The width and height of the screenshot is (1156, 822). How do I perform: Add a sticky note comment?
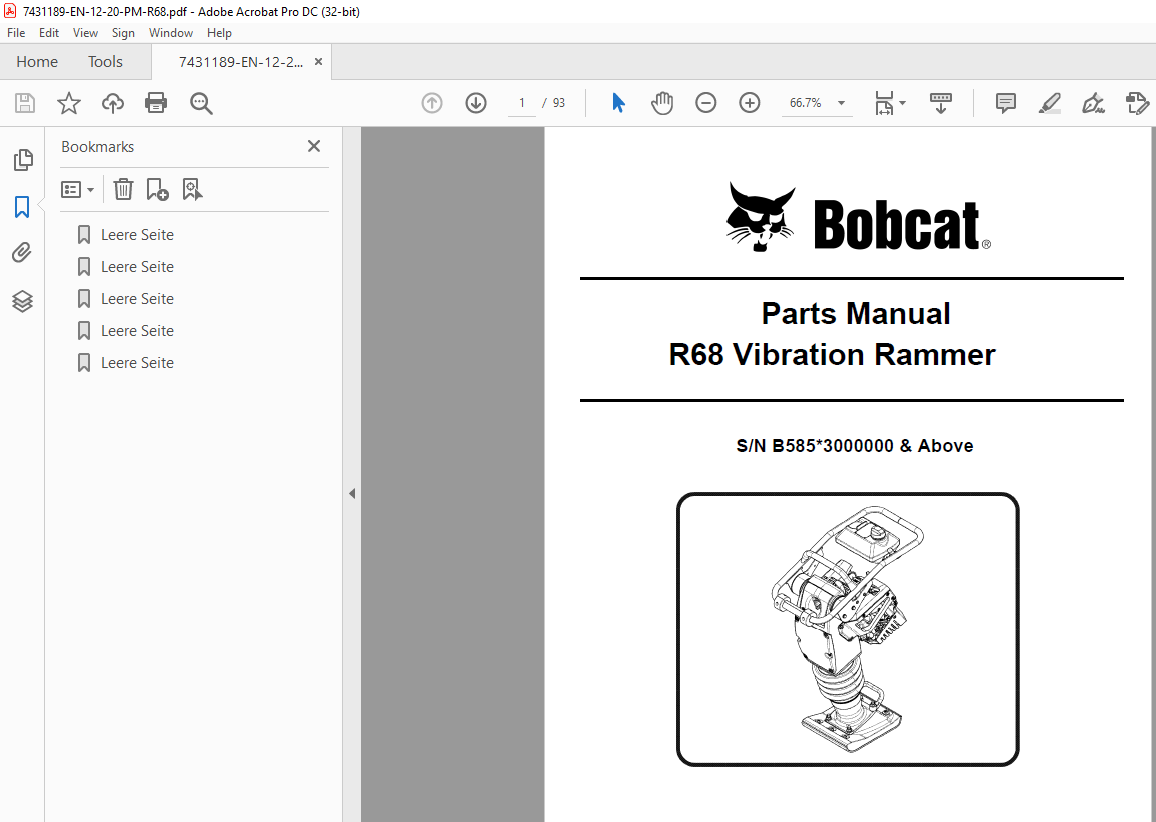[1006, 103]
